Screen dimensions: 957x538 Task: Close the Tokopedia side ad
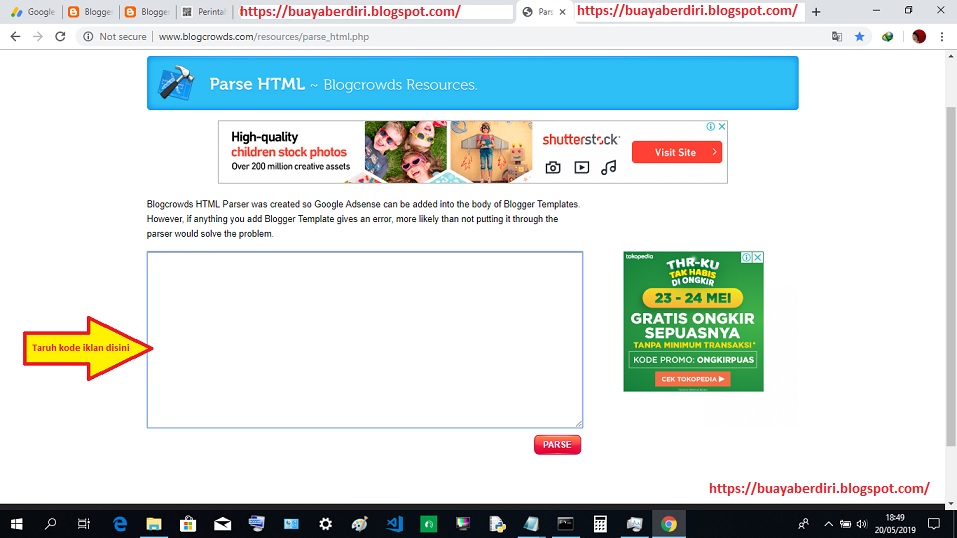[x=757, y=258]
